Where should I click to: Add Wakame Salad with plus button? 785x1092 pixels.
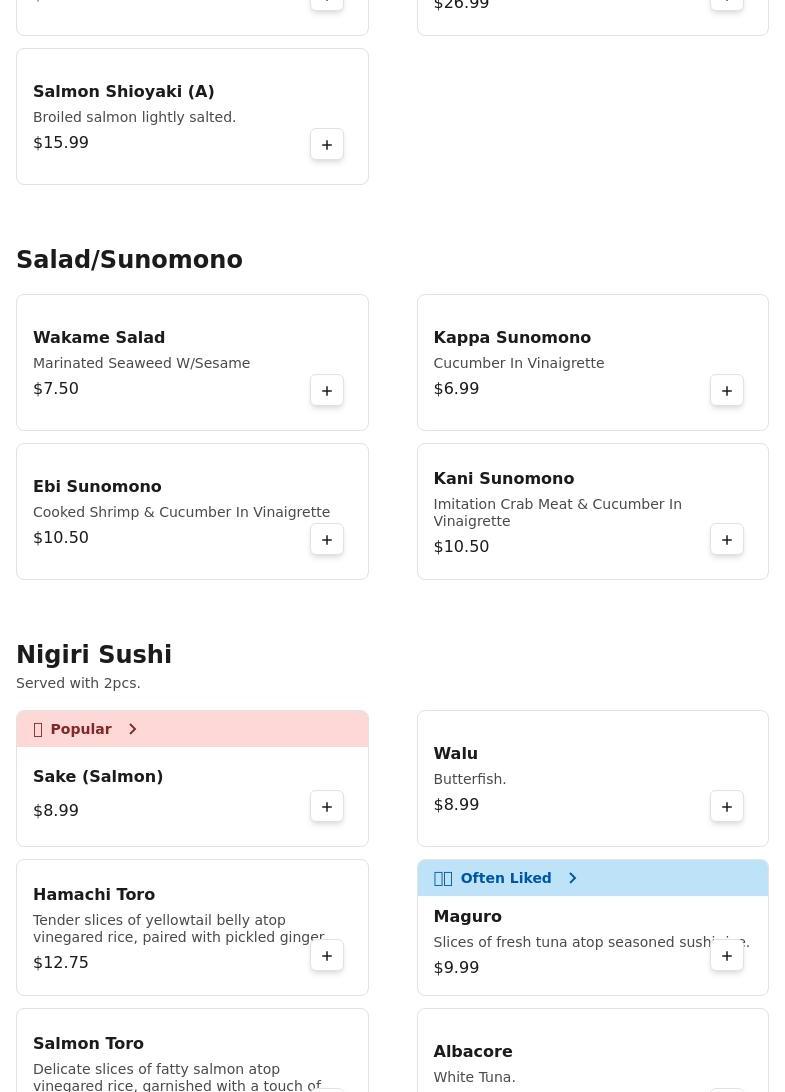(327, 391)
